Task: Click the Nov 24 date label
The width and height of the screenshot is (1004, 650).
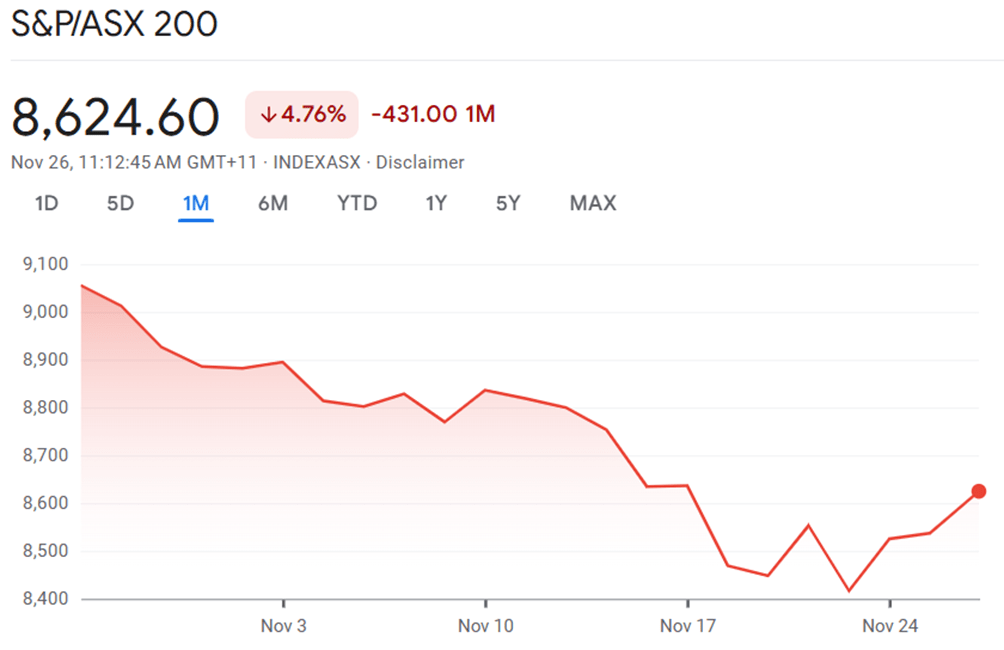Action: tap(890, 627)
